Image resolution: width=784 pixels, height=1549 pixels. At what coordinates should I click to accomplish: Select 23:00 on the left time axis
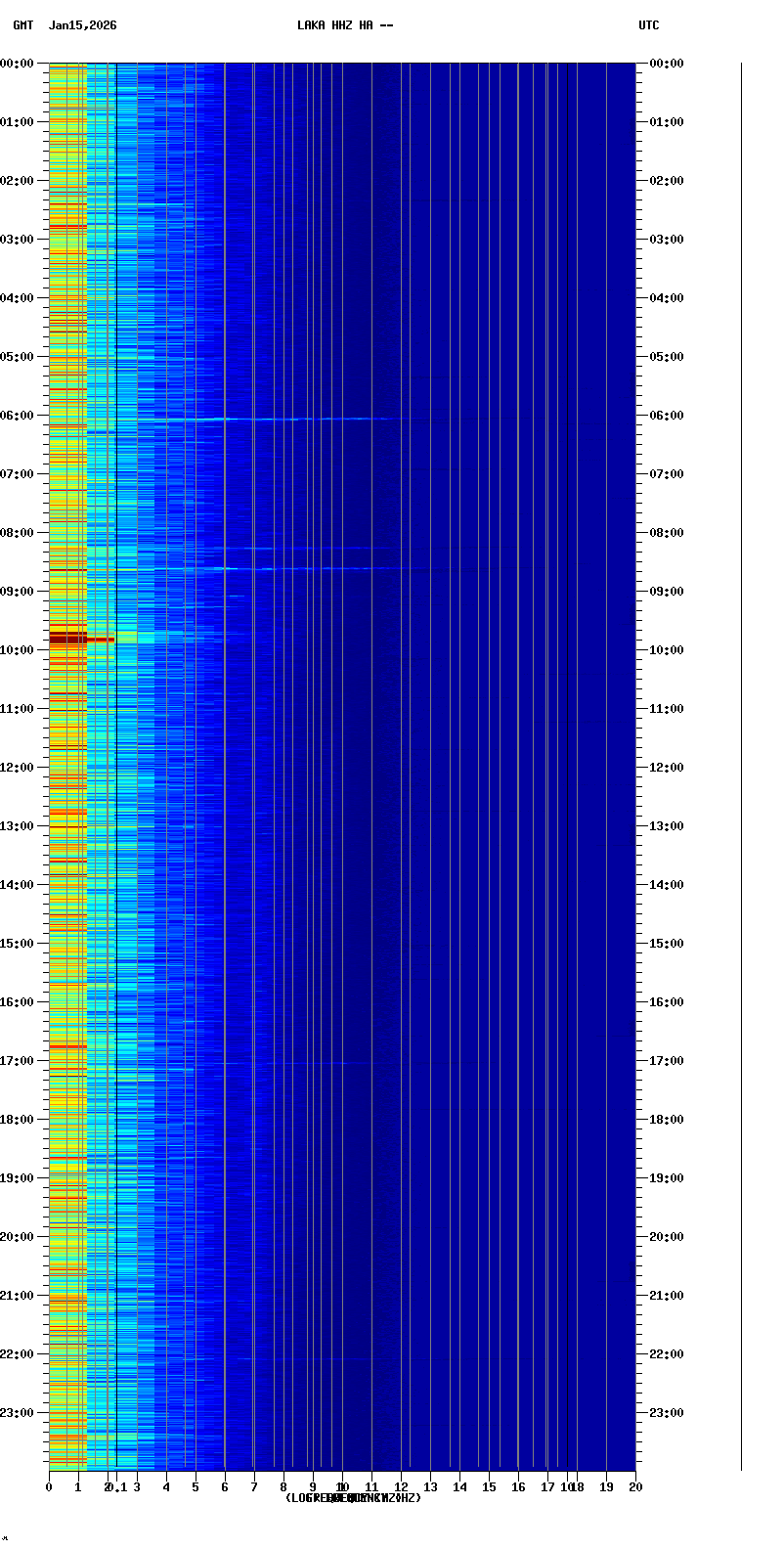(x=17, y=1413)
